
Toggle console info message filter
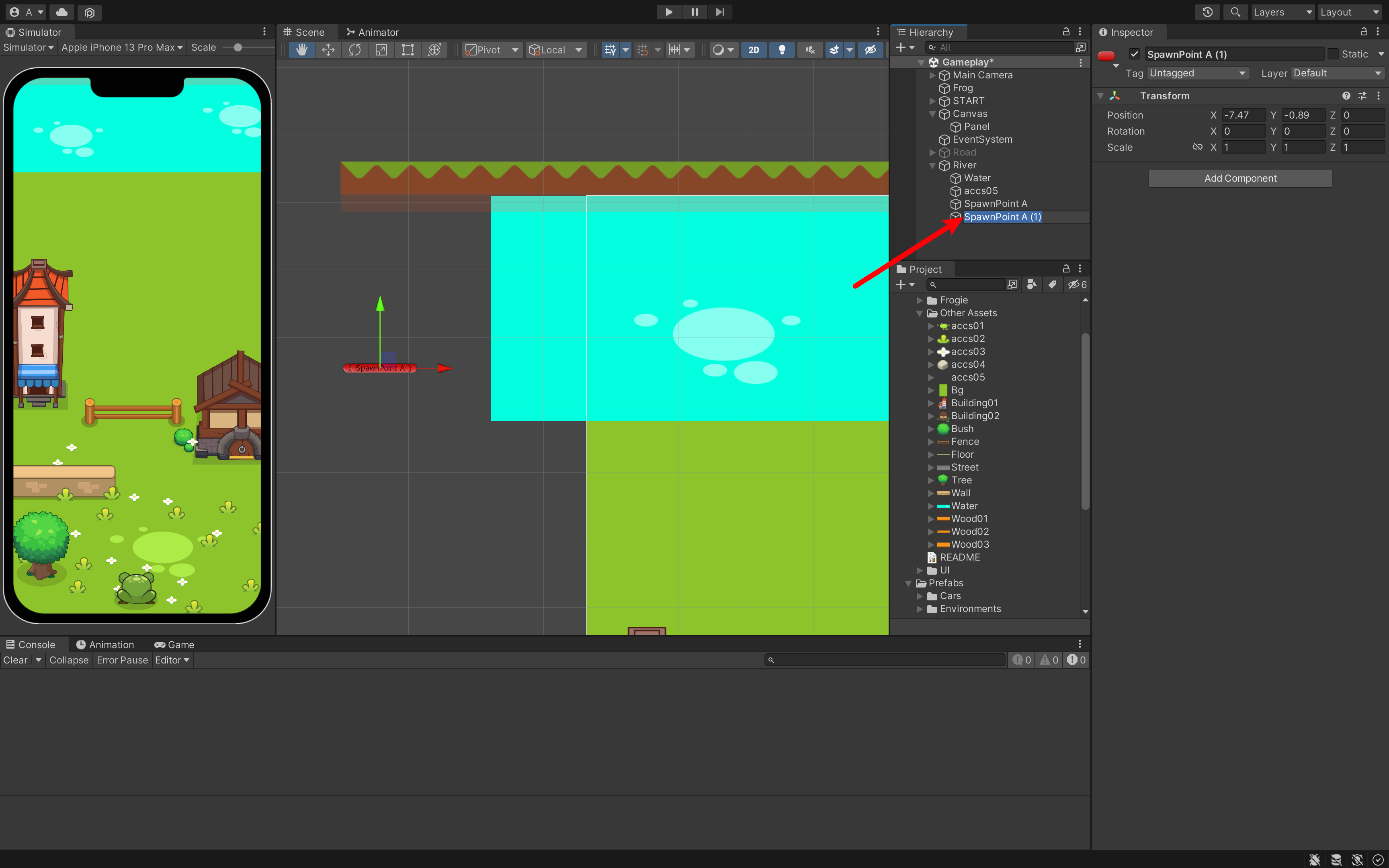[1022, 660]
